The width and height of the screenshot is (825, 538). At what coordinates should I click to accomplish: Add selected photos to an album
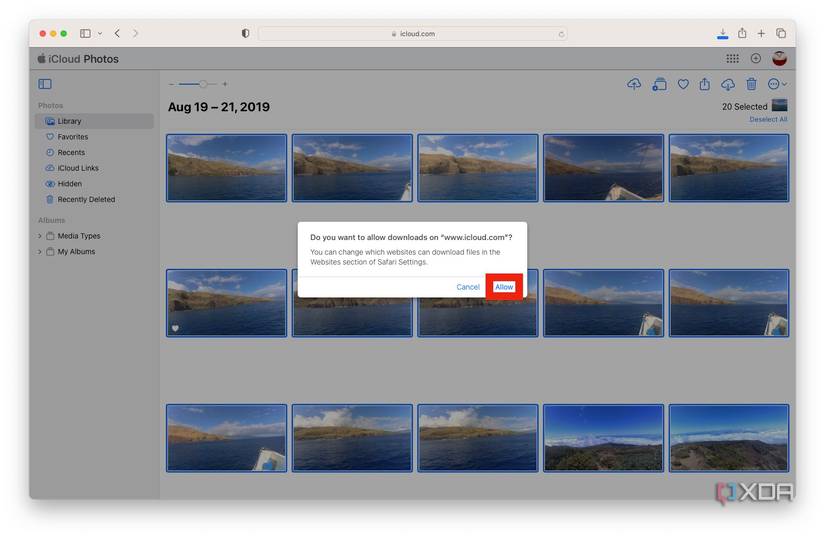click(659, 84)
